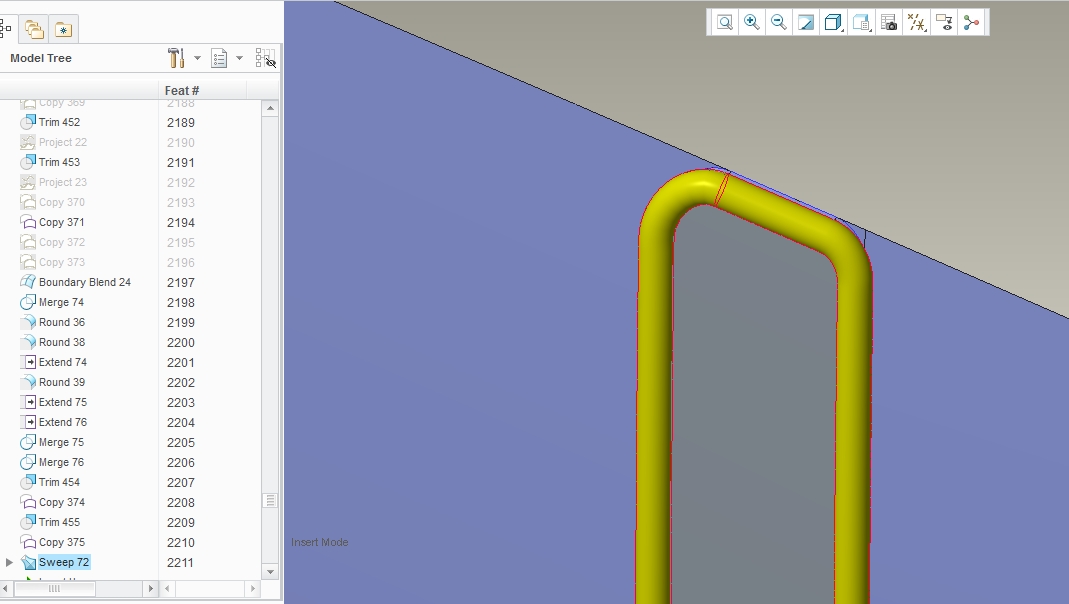Viewport: 1069px width, 604px height.
Task: Click tree name column scroll-right arrow
Action: click(x=151, y=588)
